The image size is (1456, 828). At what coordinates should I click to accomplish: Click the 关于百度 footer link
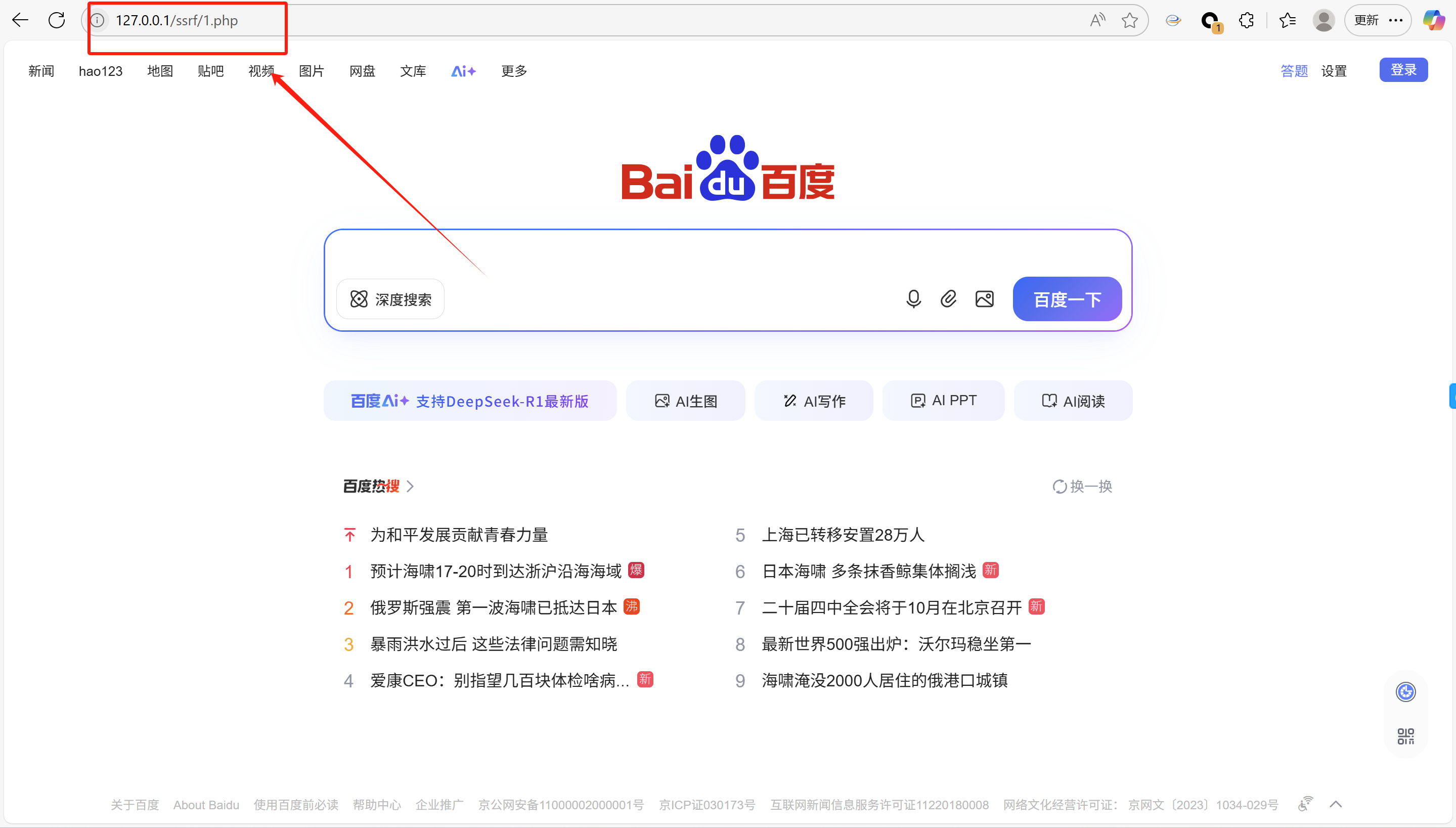pyautogui.click(x=135, y=805)
